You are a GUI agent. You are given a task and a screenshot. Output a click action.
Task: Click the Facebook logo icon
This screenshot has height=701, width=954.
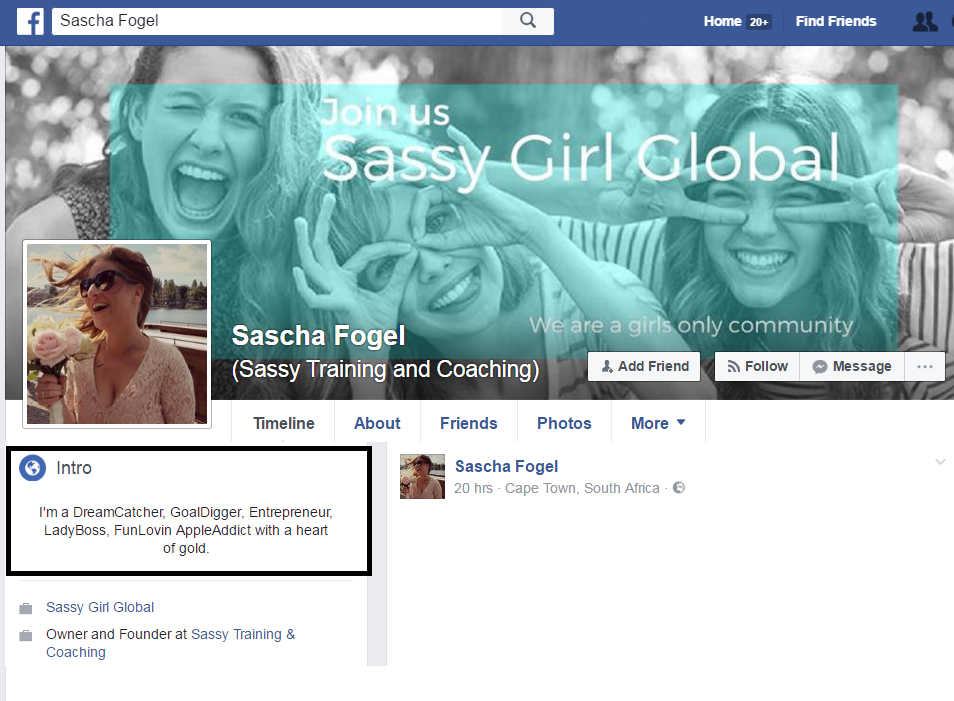(x=30, y=21)
